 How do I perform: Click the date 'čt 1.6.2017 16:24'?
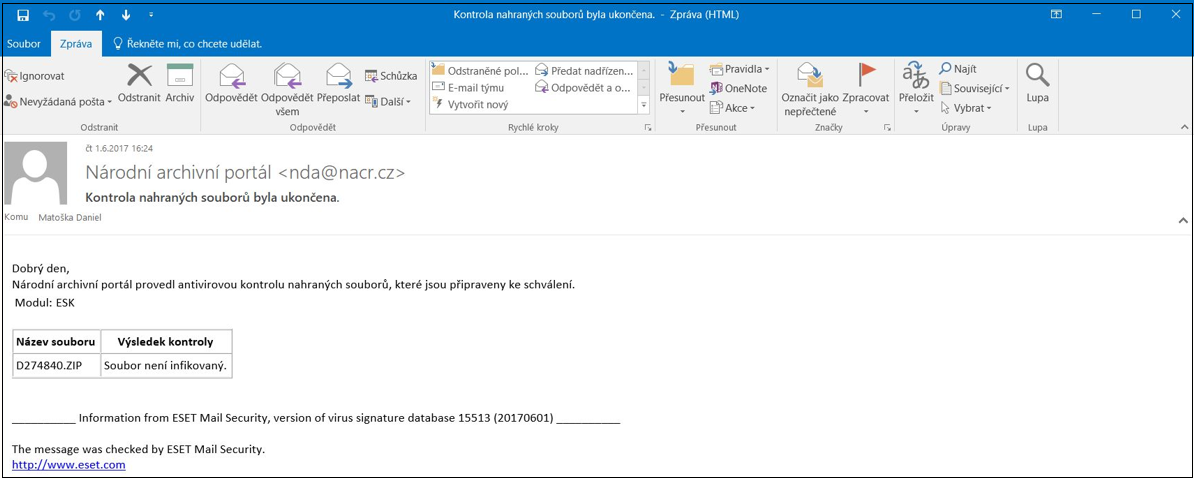[x=120, y=148]
